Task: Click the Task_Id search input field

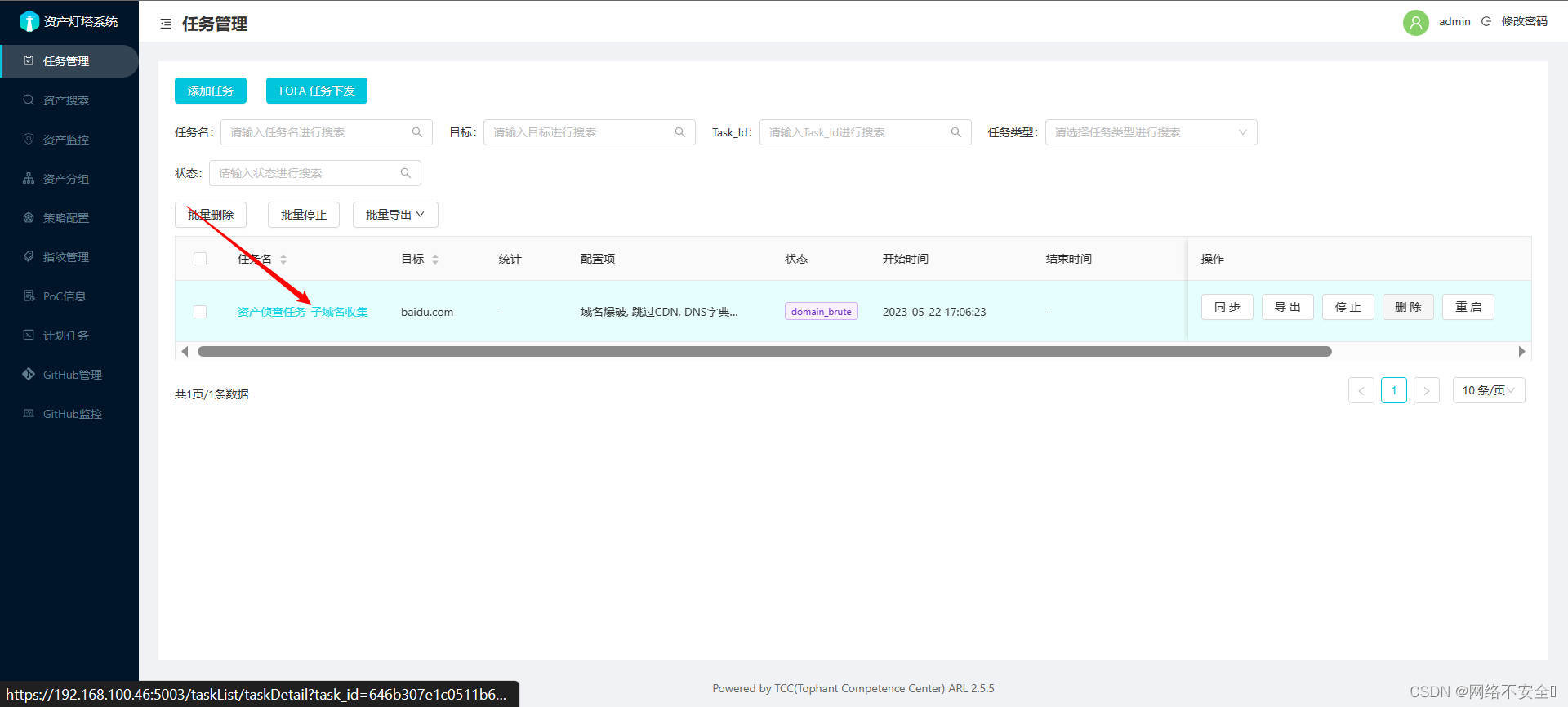Action: 866,132
